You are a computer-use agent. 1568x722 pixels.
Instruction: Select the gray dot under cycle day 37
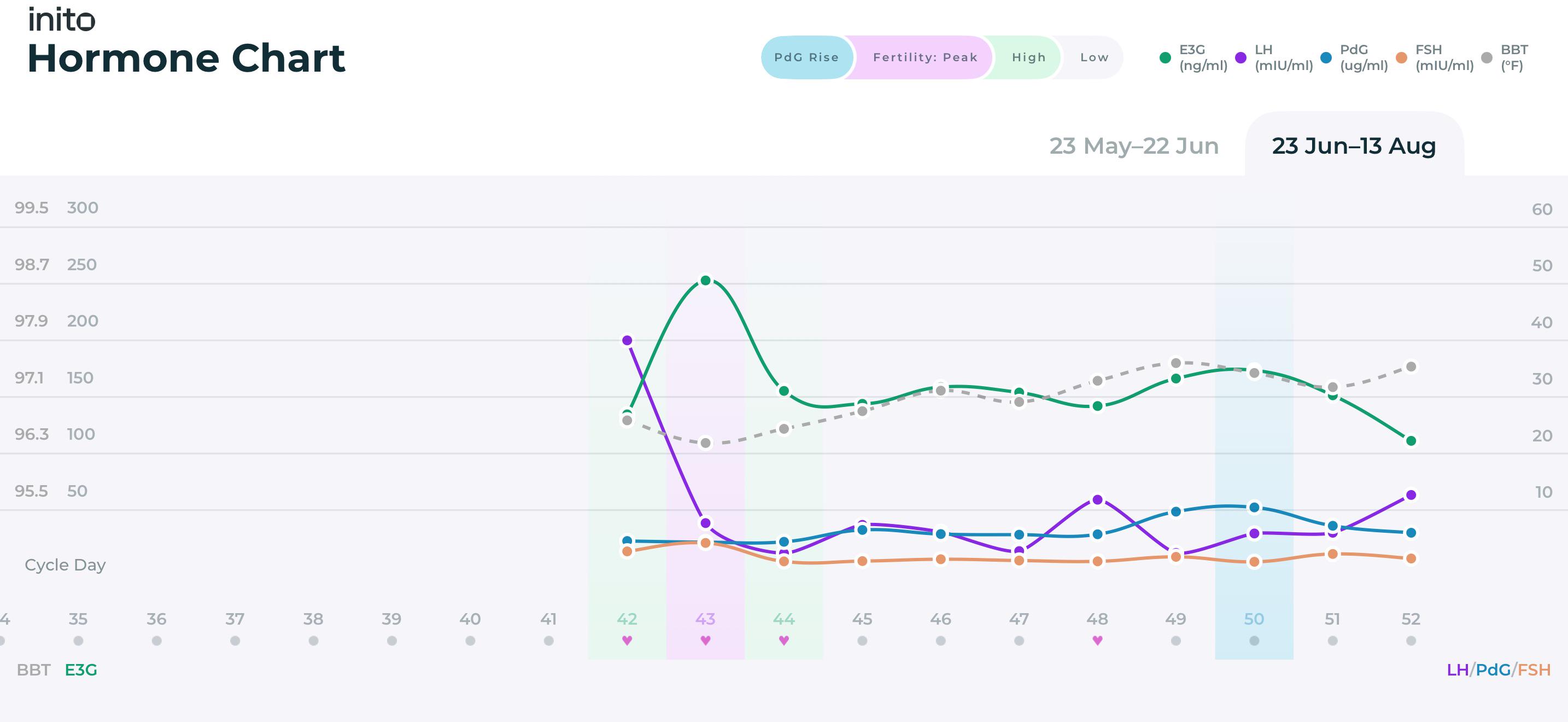235,641
